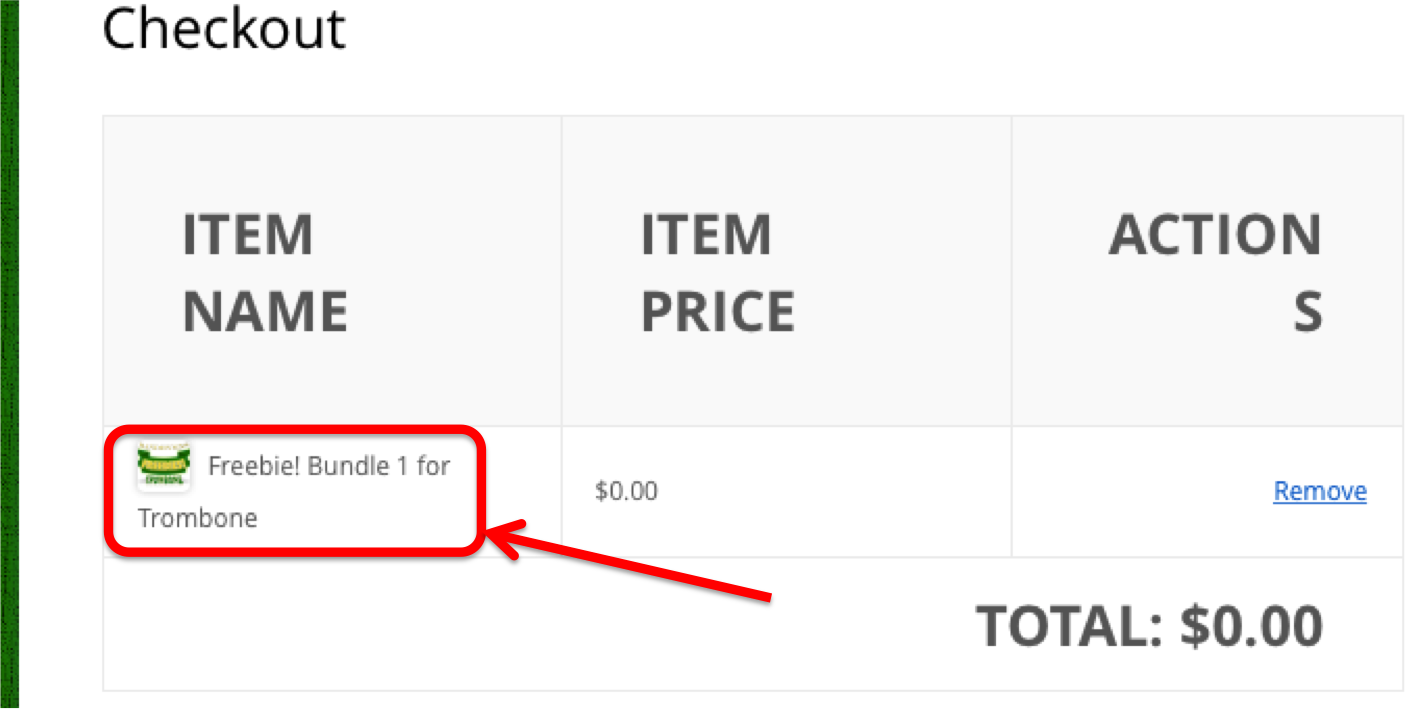Click the word ITEM above PRICE
Screen dimensions: 1424x709
point(706,235)
